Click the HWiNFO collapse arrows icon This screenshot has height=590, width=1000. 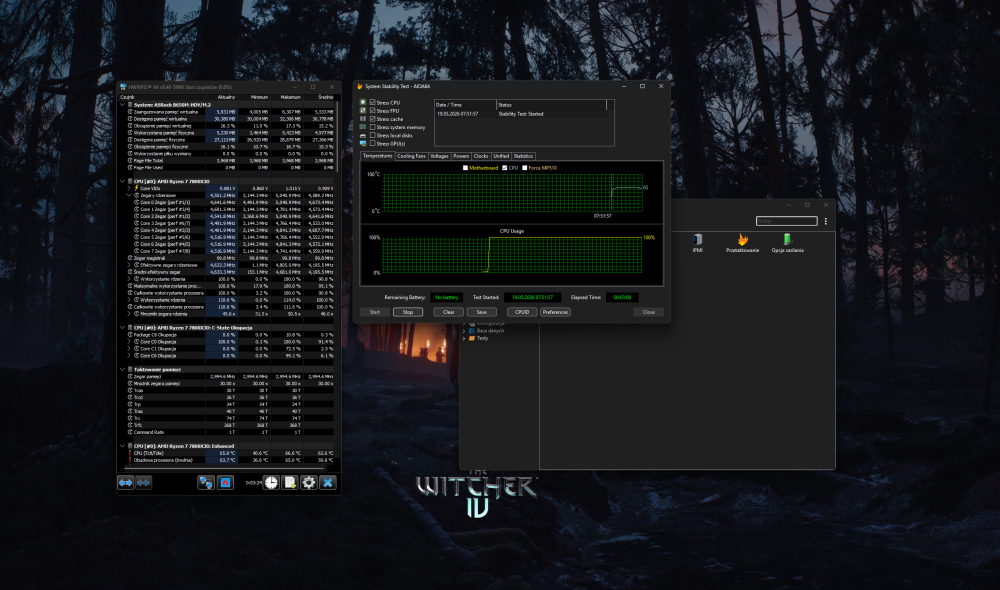coord(143,483)
